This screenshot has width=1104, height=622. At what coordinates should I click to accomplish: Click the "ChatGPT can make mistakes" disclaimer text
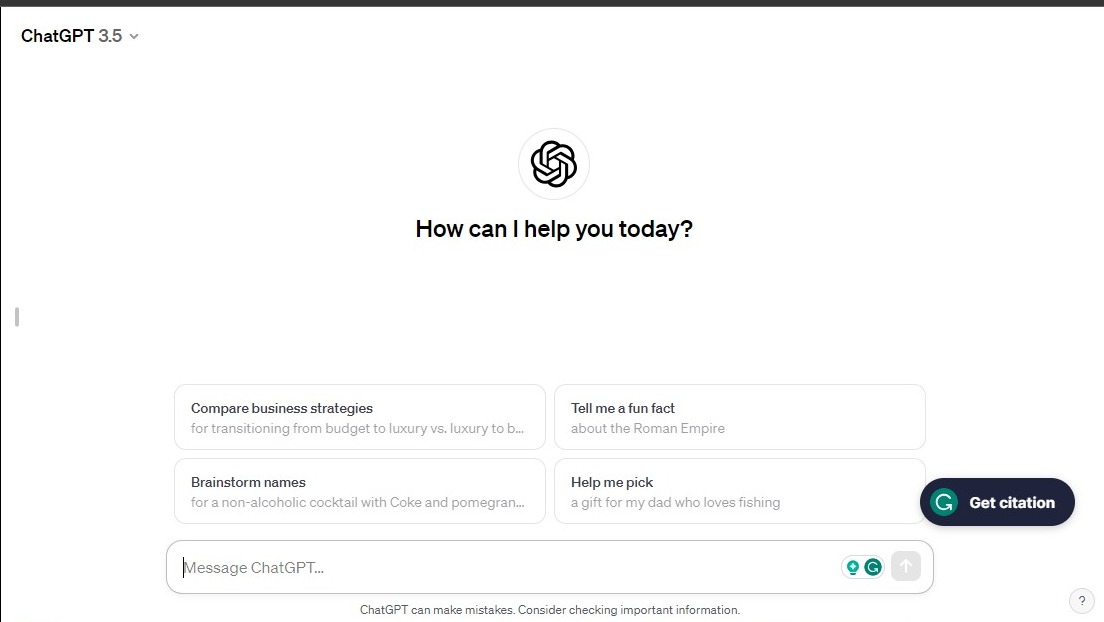click(x=550, y=609)
